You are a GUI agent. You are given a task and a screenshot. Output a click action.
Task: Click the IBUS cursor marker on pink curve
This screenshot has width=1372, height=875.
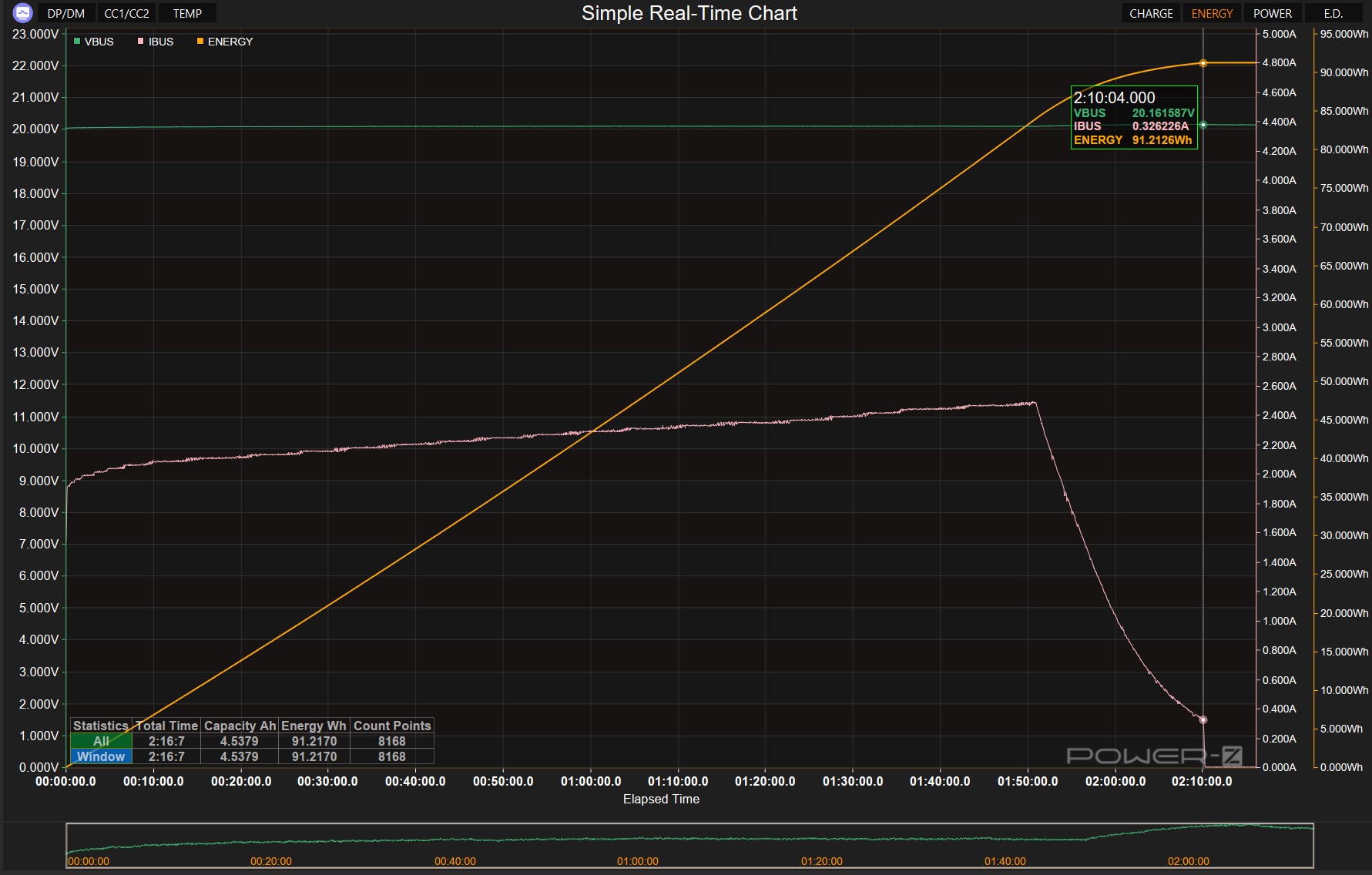(x=1203, y=719)
